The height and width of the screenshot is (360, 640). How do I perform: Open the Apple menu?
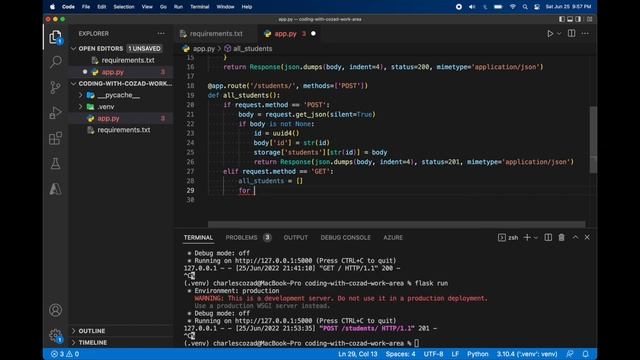click(52, 7)
